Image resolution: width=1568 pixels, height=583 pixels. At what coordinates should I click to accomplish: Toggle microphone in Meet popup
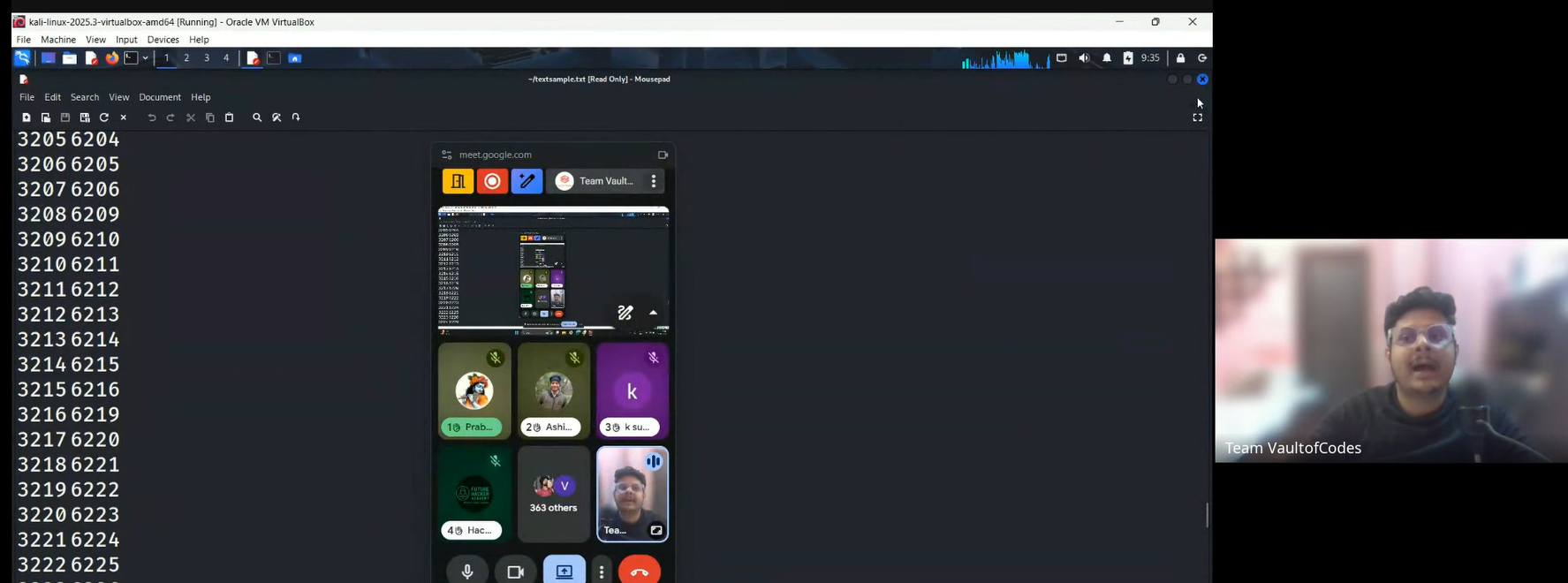(467, 572)
